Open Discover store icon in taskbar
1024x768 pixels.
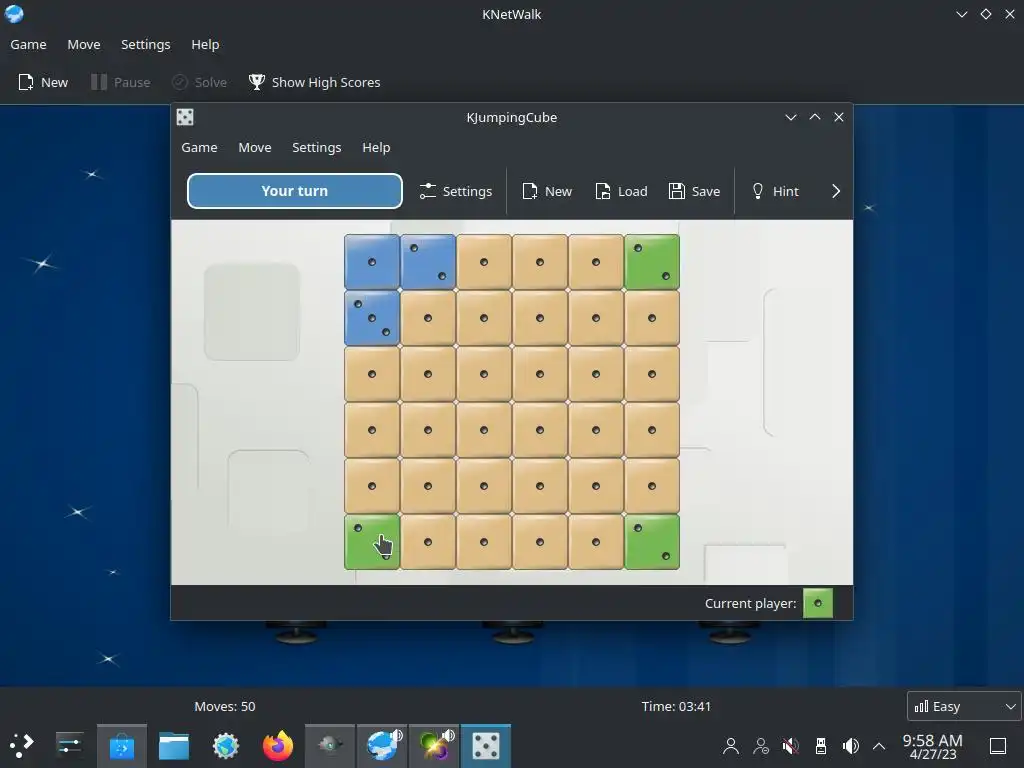pyautogui.click(x=121, y=746)
